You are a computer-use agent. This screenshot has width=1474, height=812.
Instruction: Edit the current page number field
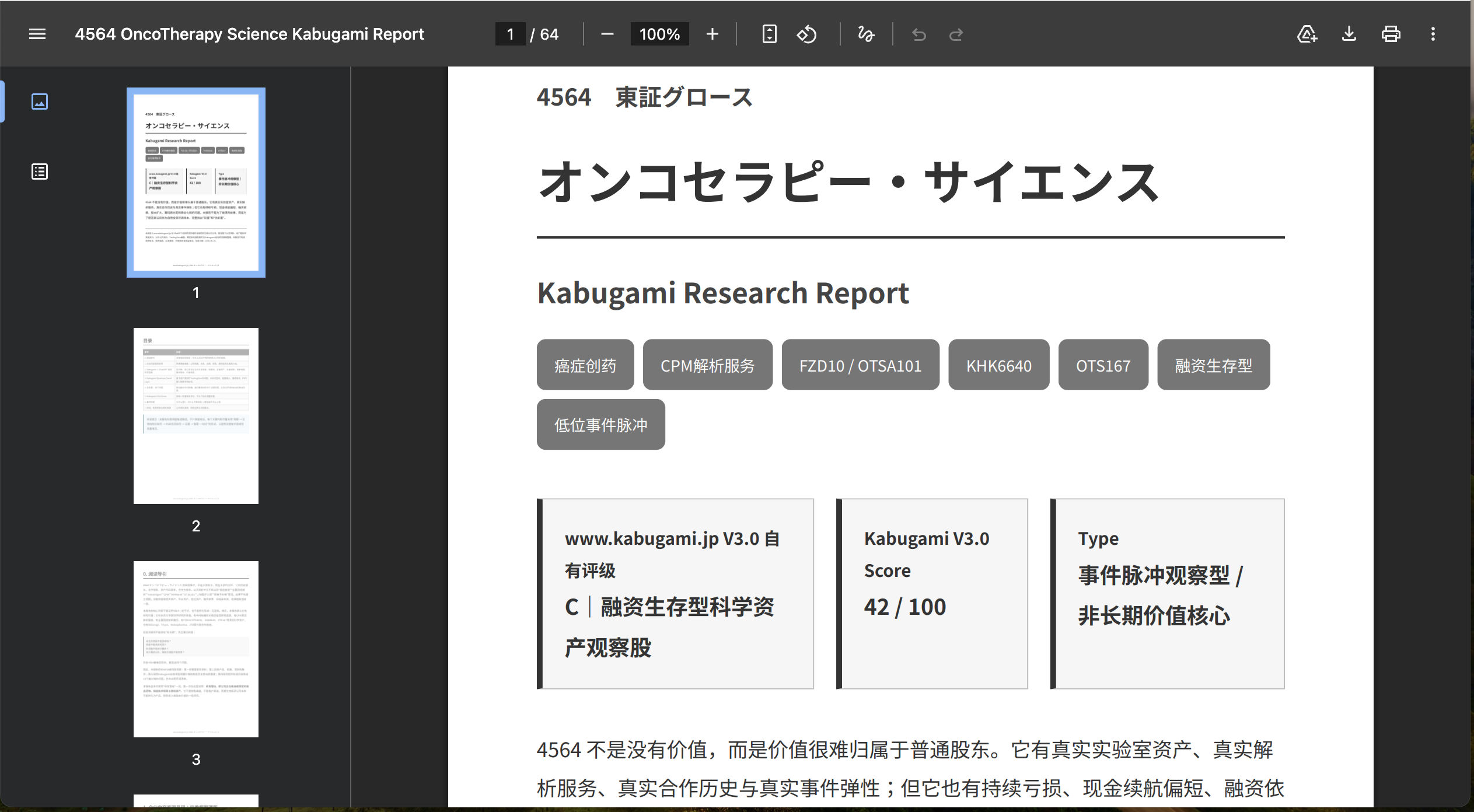(510, 34)
